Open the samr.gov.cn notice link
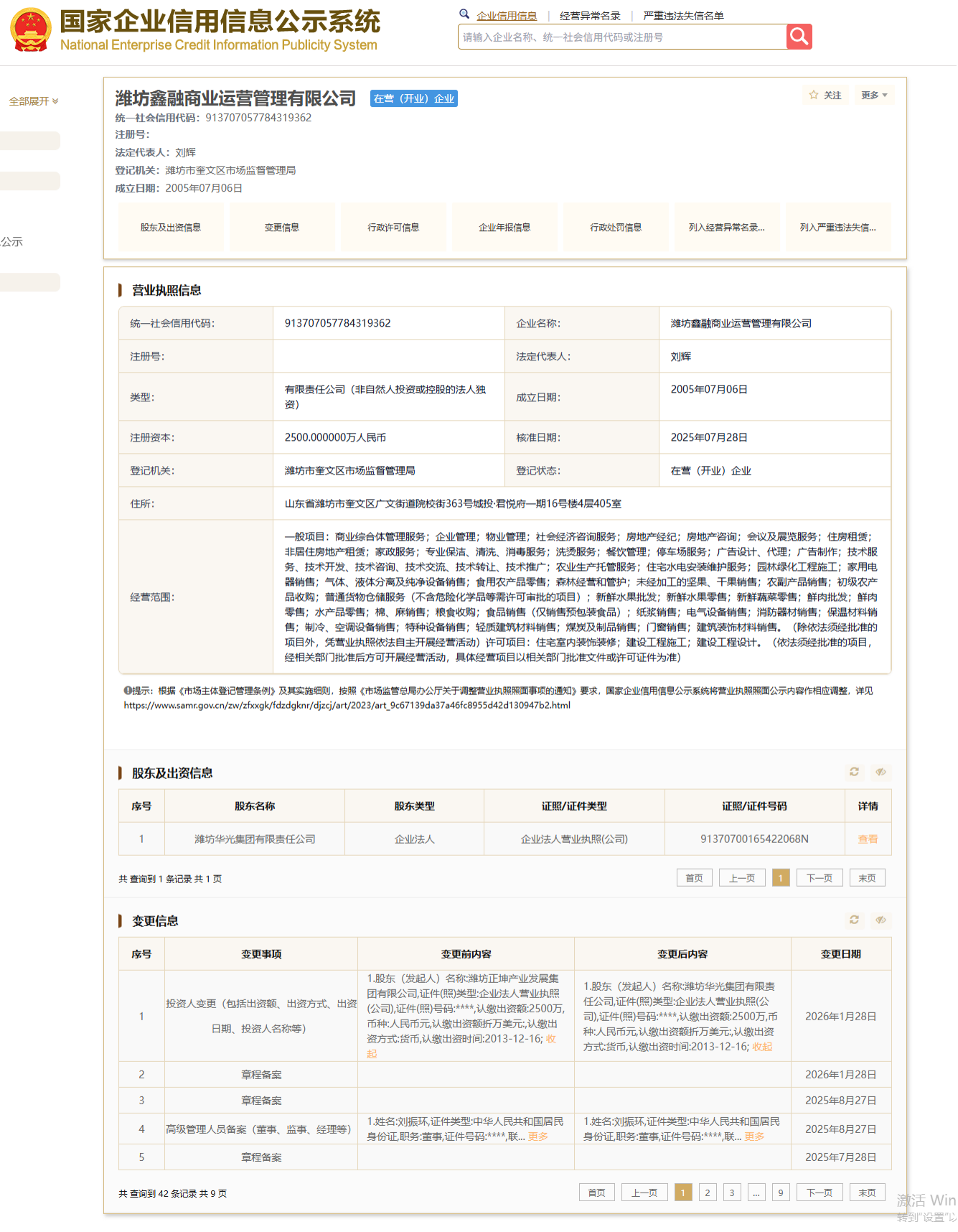 coord(347,705)
